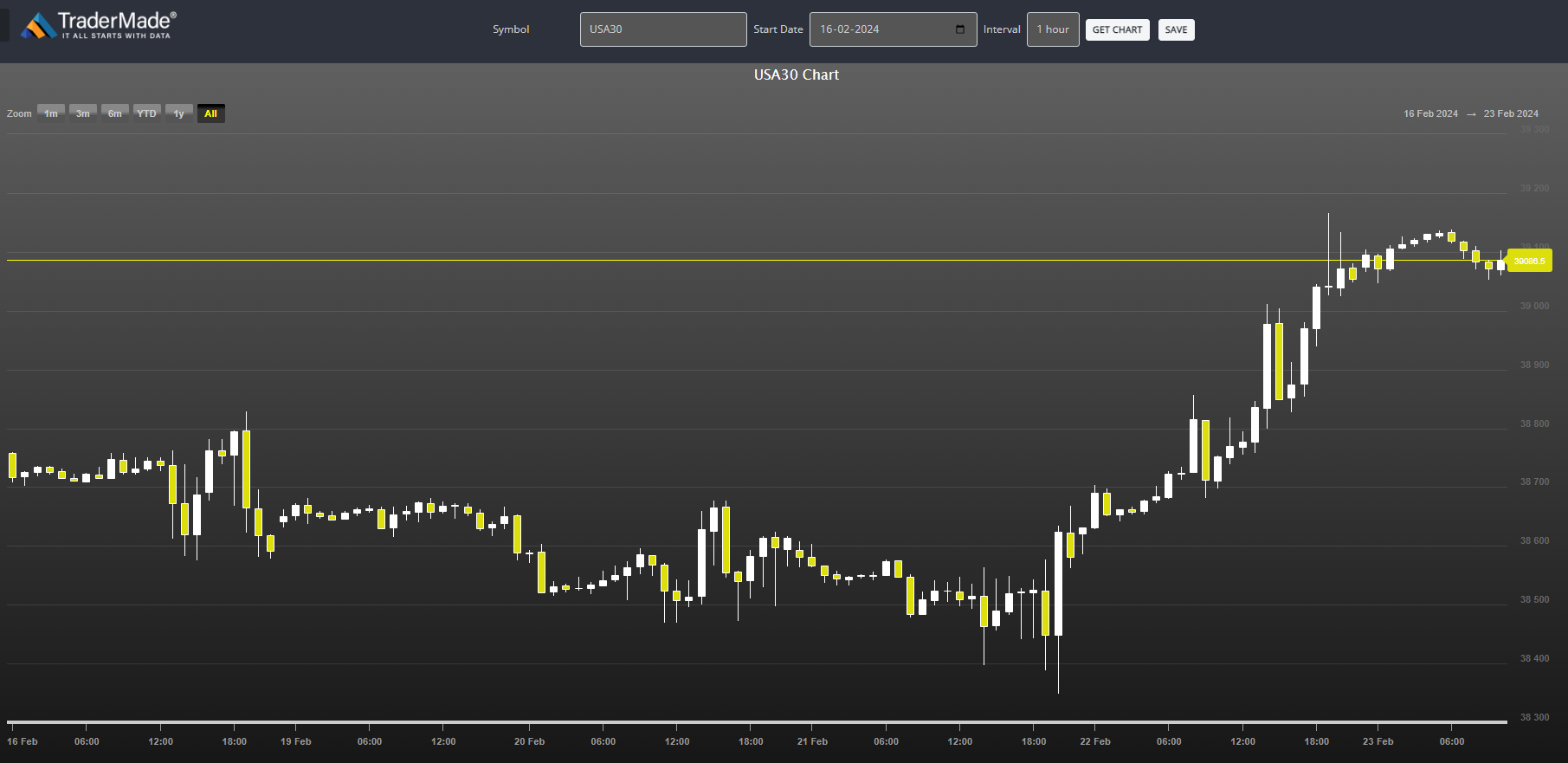Image resolution: width=1568 pixels, height=763 pixels.
Task: Click the 16 Feb 2024 range start date
Action: tap(1430, 113)
